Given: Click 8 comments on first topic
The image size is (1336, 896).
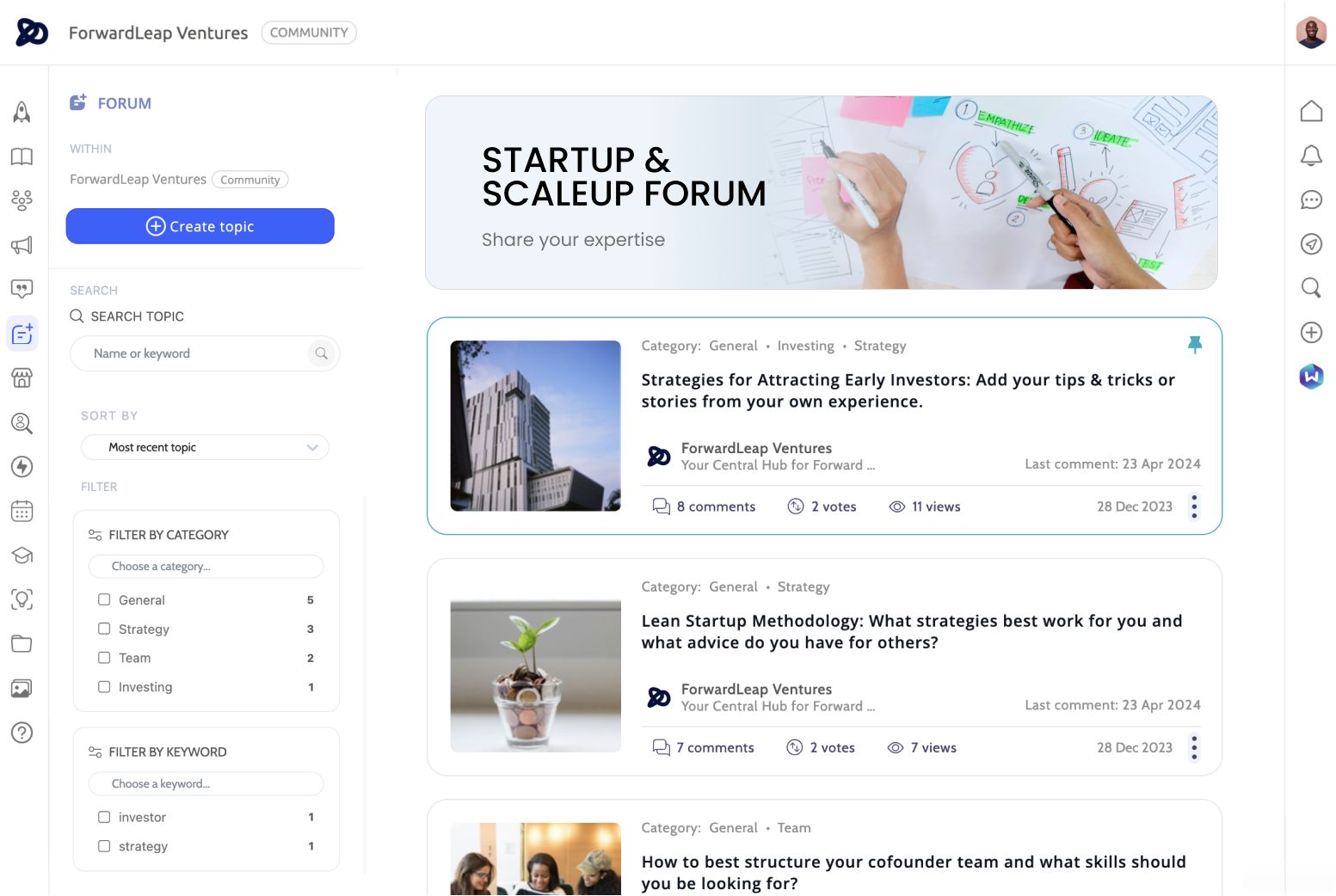Looking at the screenshot, I should (704, 506).
